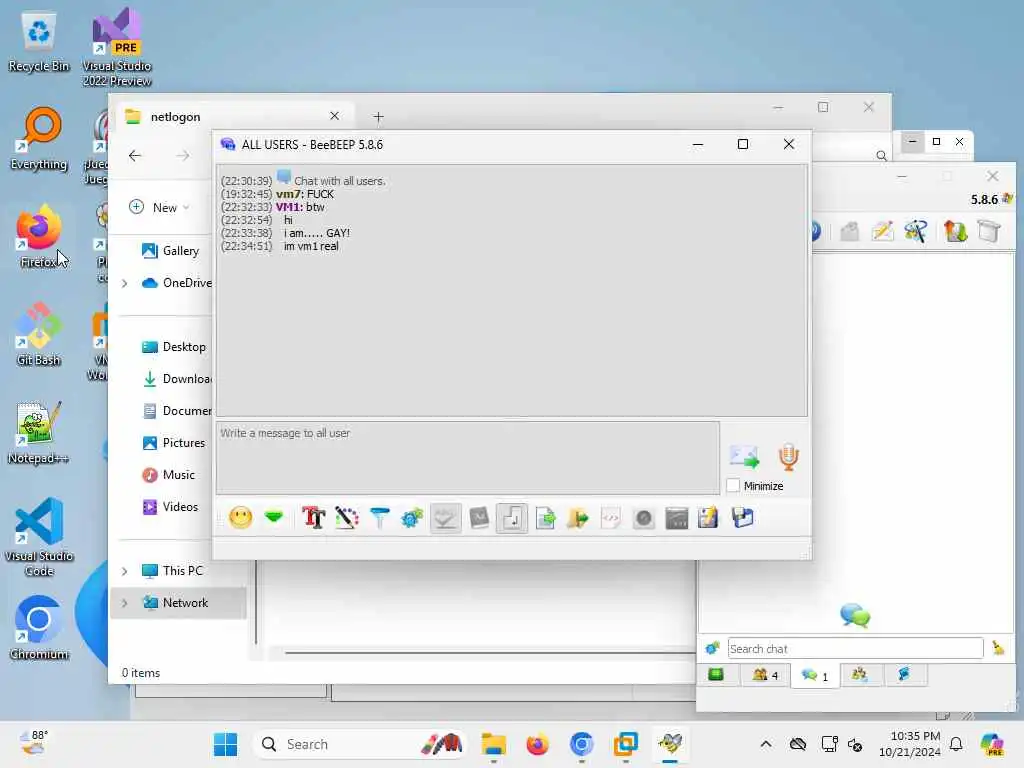1024x768 pixels.
Task: Send message with the picture-arrow send icon
Action: click(744, 456)
